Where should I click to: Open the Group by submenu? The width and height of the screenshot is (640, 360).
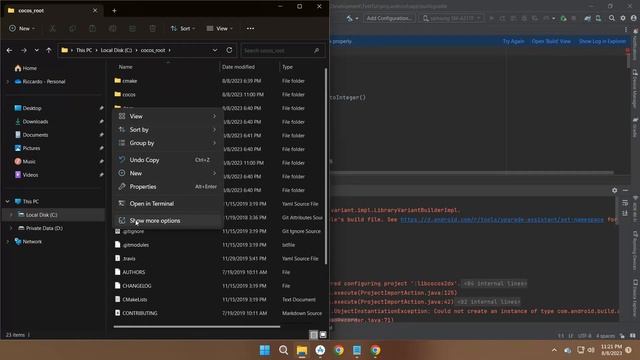(168, 143)
